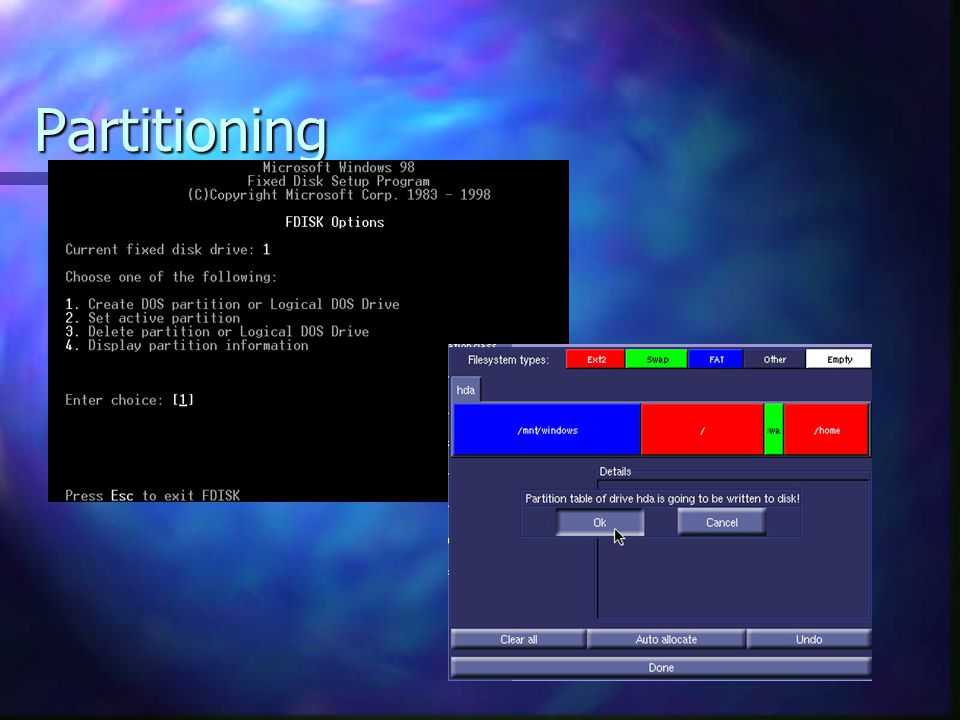Click '1. Create DOS partition' option text

tap(232, 304)
